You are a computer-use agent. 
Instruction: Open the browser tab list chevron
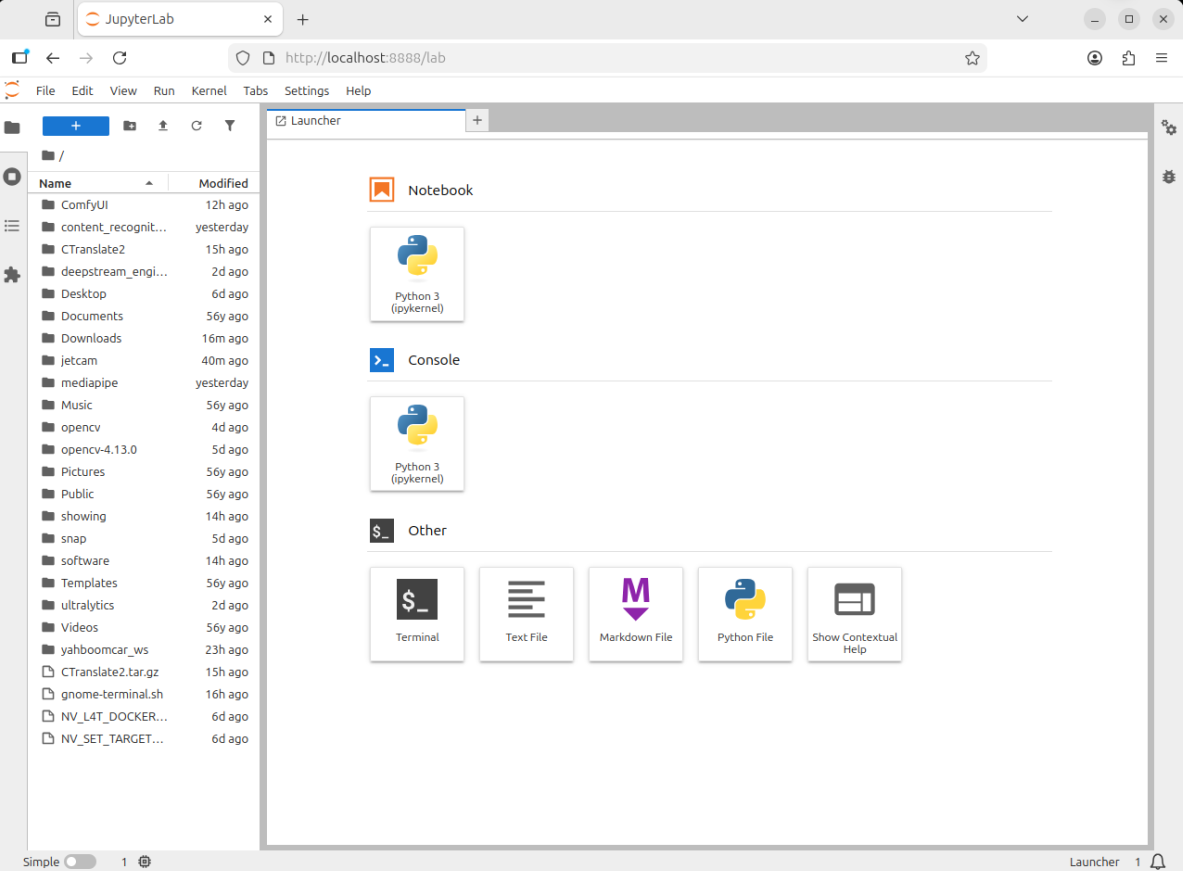(x=1022, y=19)
